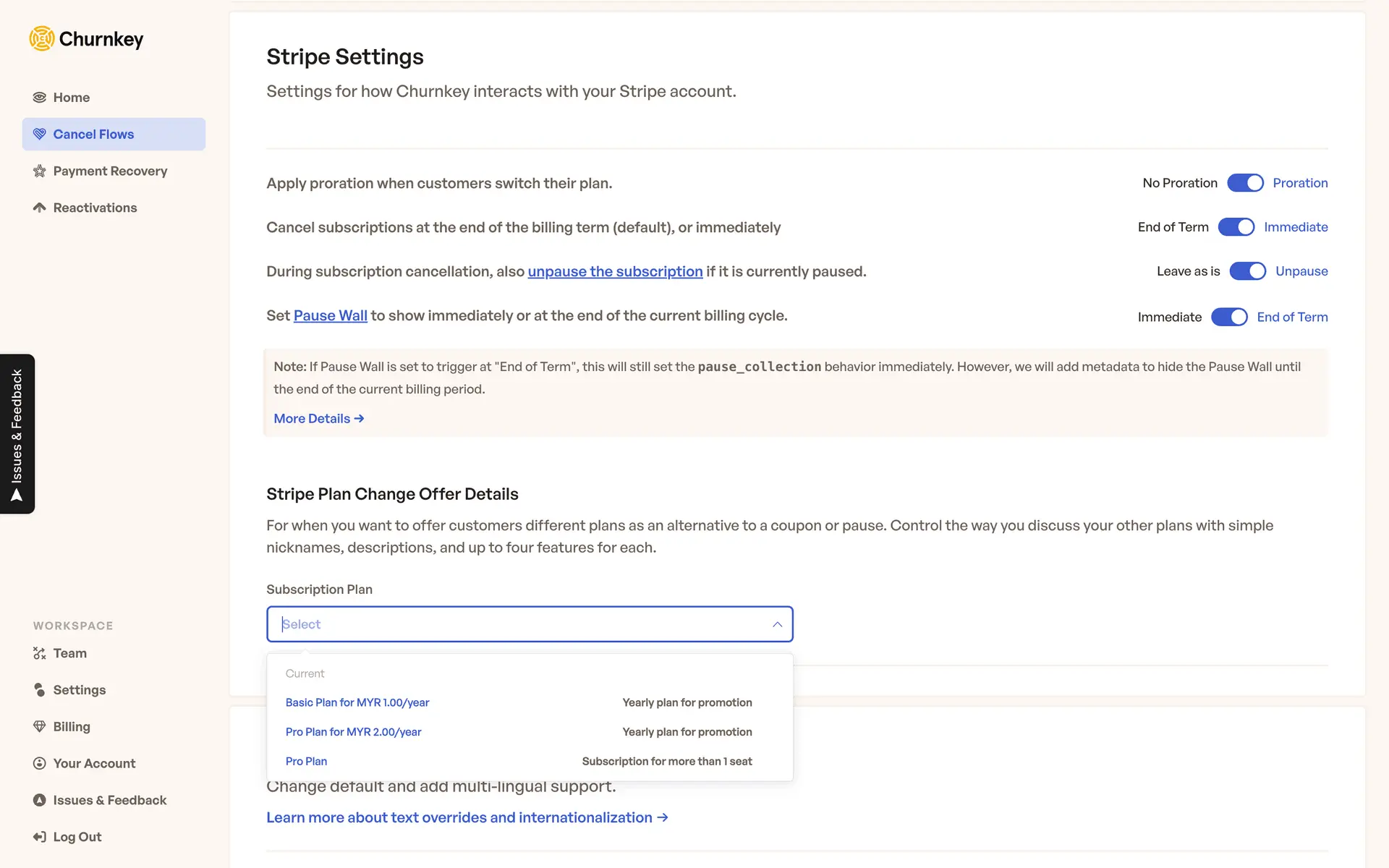Click the Payment Recovery star icon
The image size is (1389, 868).
click(39, 171)
